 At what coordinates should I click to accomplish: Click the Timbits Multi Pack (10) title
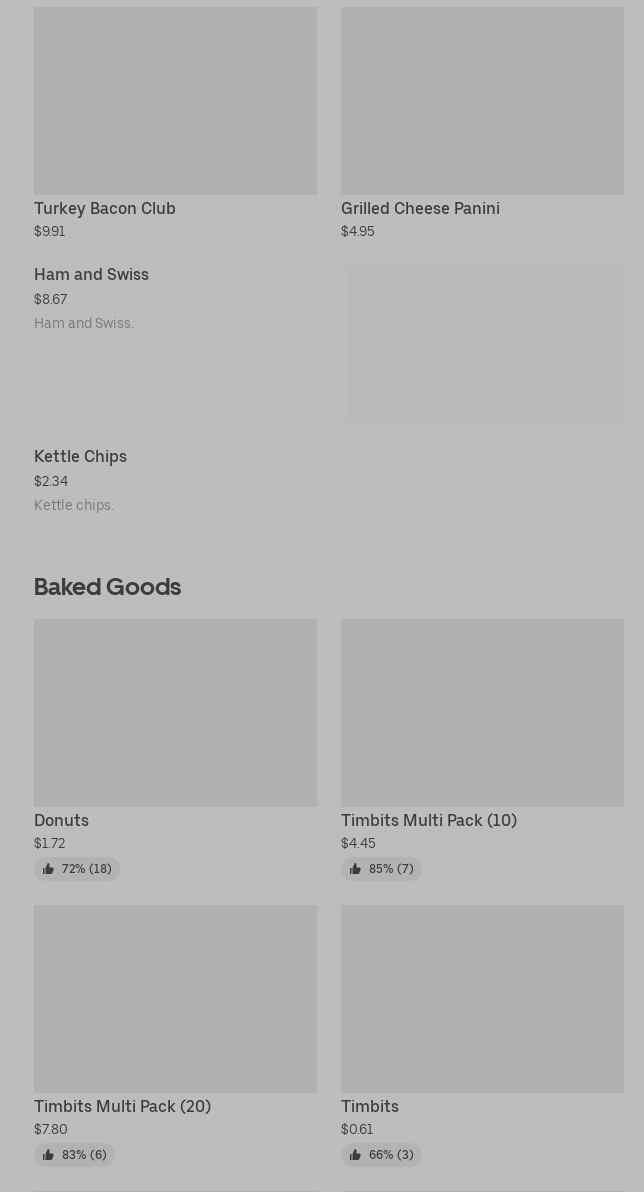(x=429, y=820)
